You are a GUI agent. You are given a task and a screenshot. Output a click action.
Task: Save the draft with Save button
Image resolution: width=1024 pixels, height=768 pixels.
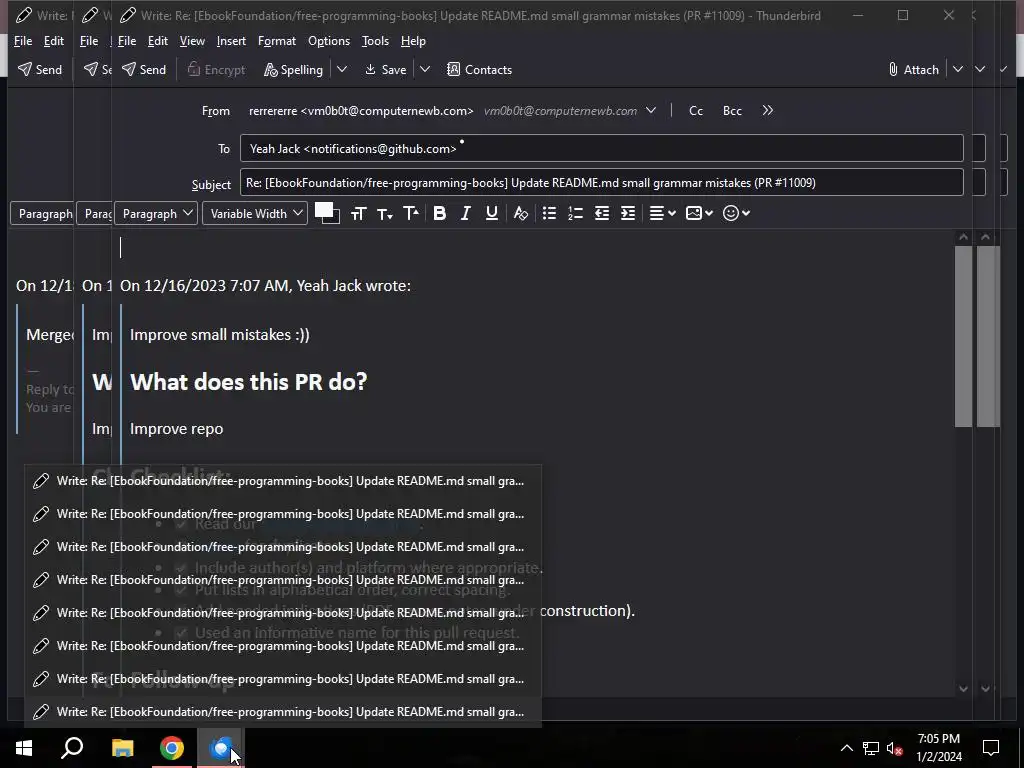385,69
